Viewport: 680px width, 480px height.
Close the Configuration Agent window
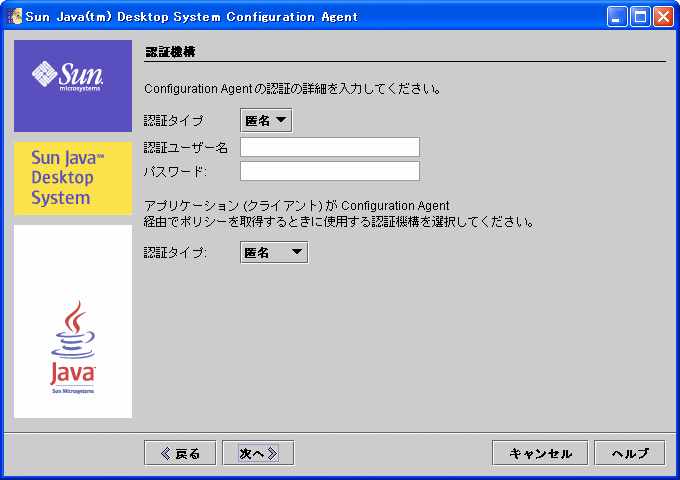click(x=664, y=17)
